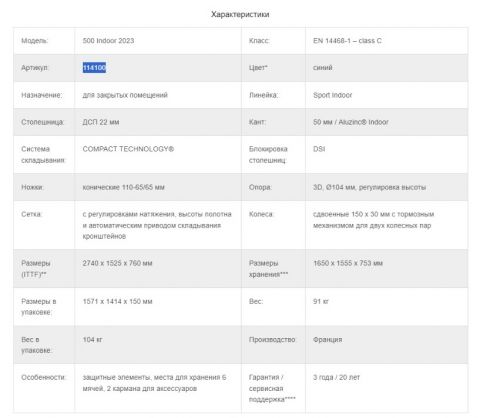Viewport: 480px width, 418px height.
Task: Click the highlighted article number 114100
Action: [x=94, y=68]
